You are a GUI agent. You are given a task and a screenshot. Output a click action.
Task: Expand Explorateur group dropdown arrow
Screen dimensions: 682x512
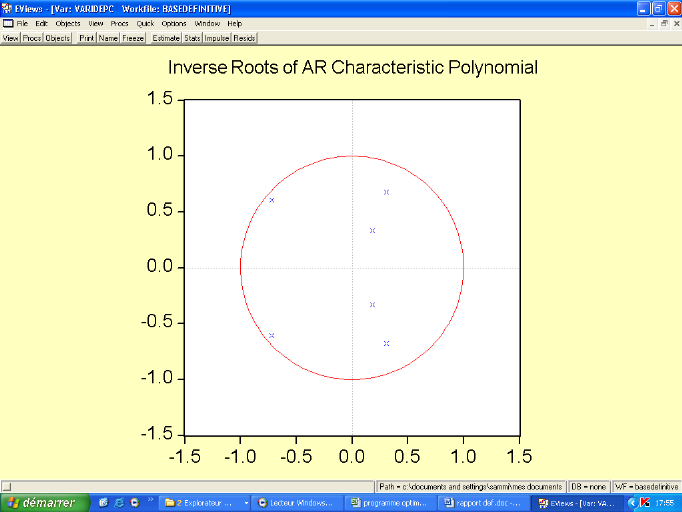click(x=246, y=503)
